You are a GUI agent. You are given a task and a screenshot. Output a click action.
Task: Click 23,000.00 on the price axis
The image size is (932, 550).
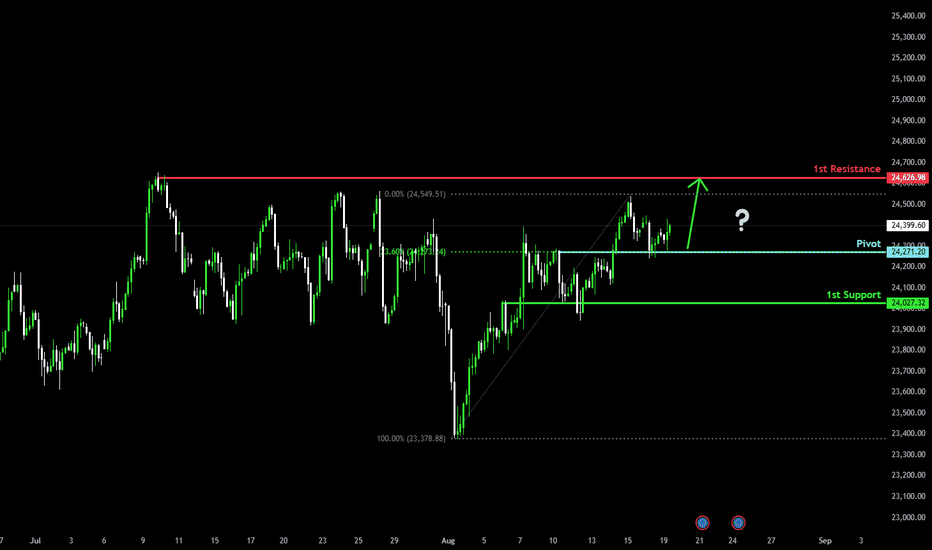908,517
